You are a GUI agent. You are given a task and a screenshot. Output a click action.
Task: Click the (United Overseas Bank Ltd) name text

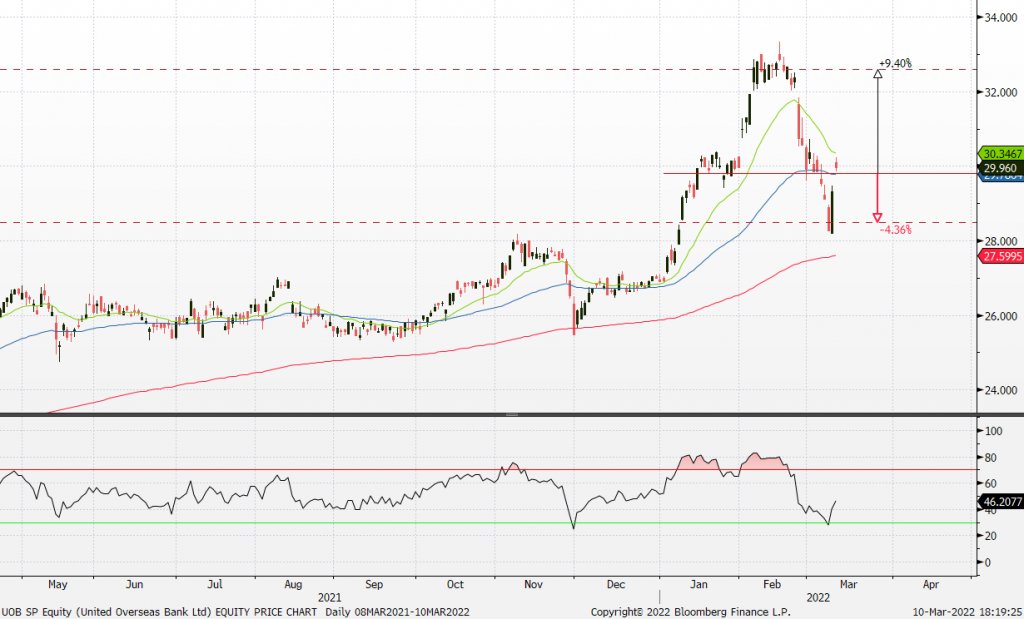pos(144,612)
